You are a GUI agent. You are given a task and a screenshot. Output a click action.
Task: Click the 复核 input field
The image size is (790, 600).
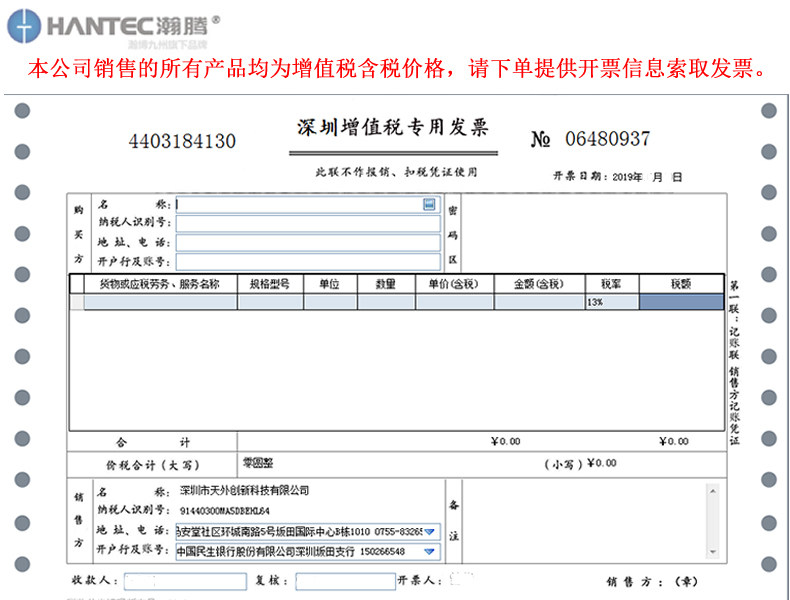click(x=346, y=581)
